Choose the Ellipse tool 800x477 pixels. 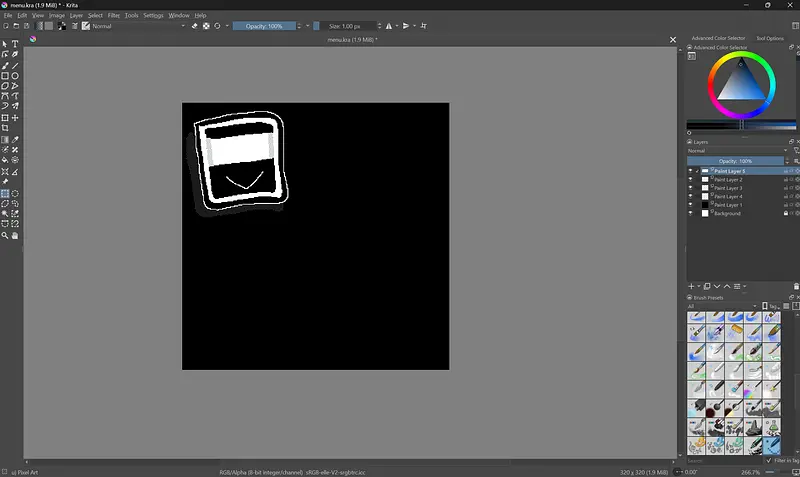[x=15, y=76]
